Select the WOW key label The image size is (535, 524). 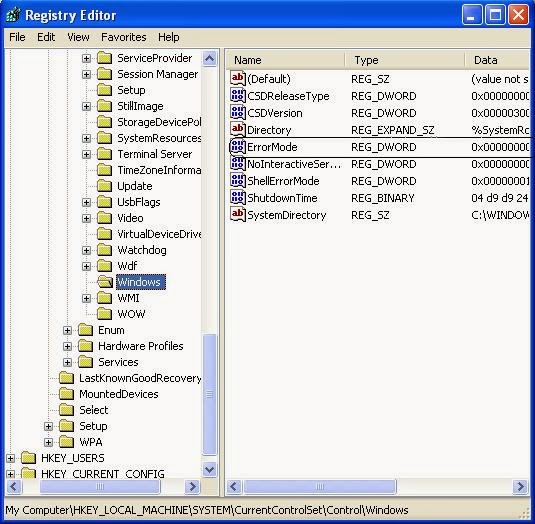[131, 314]
